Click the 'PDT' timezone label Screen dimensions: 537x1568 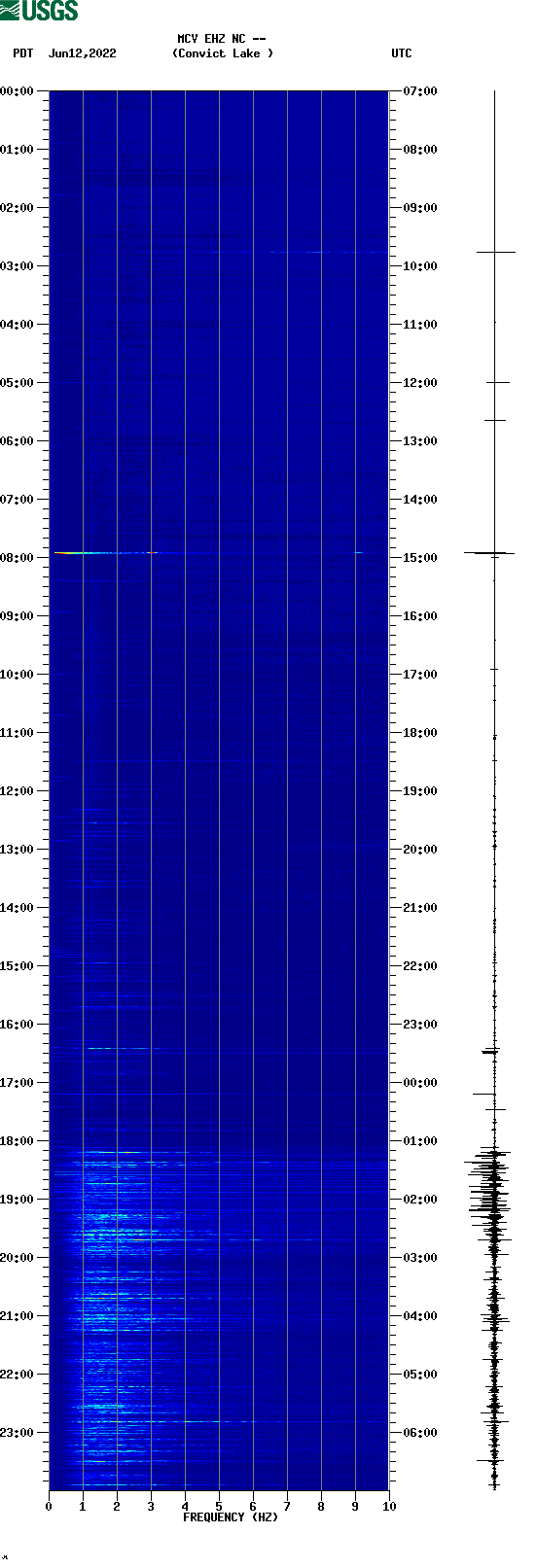tap(23, 53)
